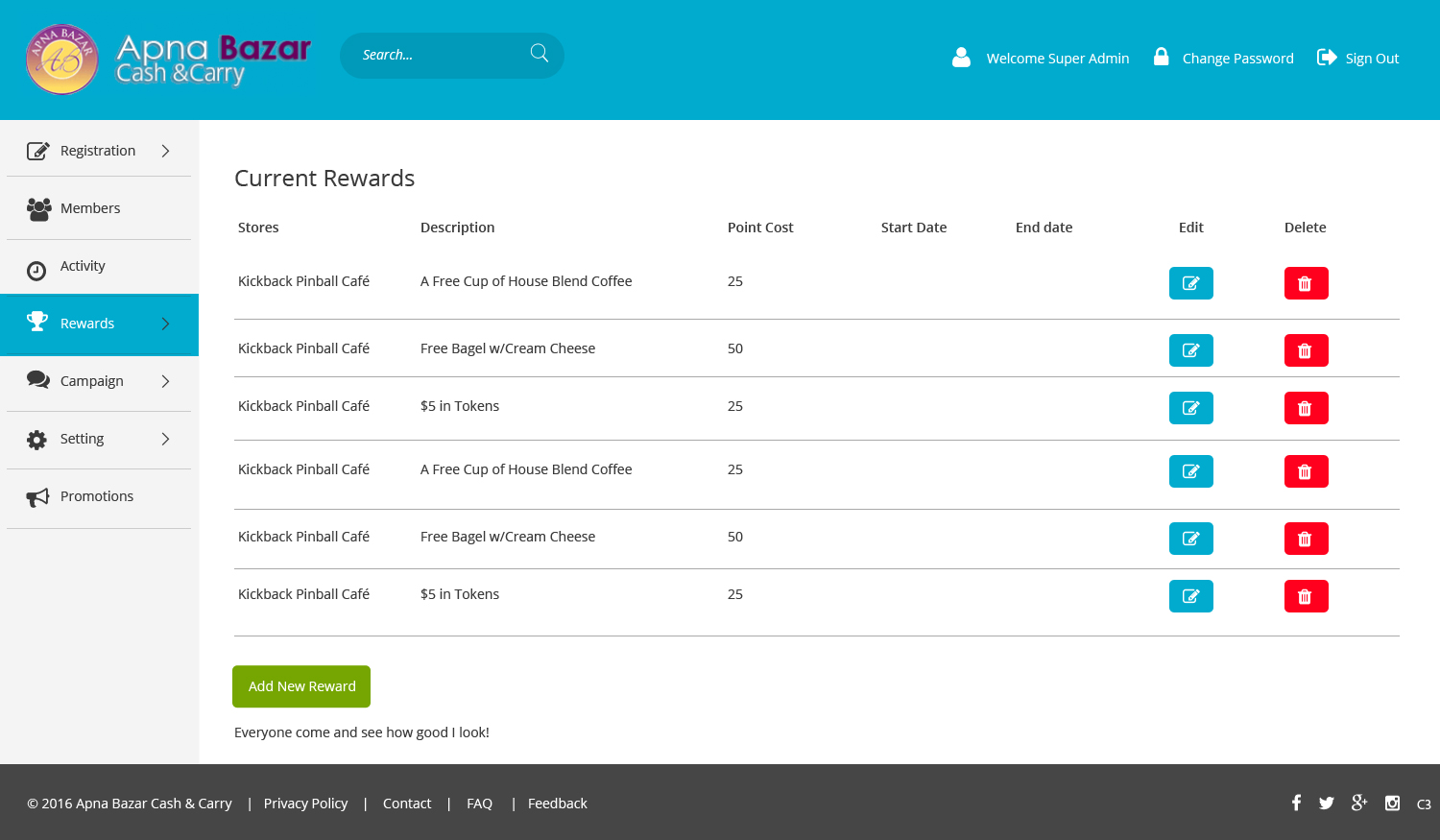
Task: Open the Instagram footer icon
Action: [x=1392, y=803]
